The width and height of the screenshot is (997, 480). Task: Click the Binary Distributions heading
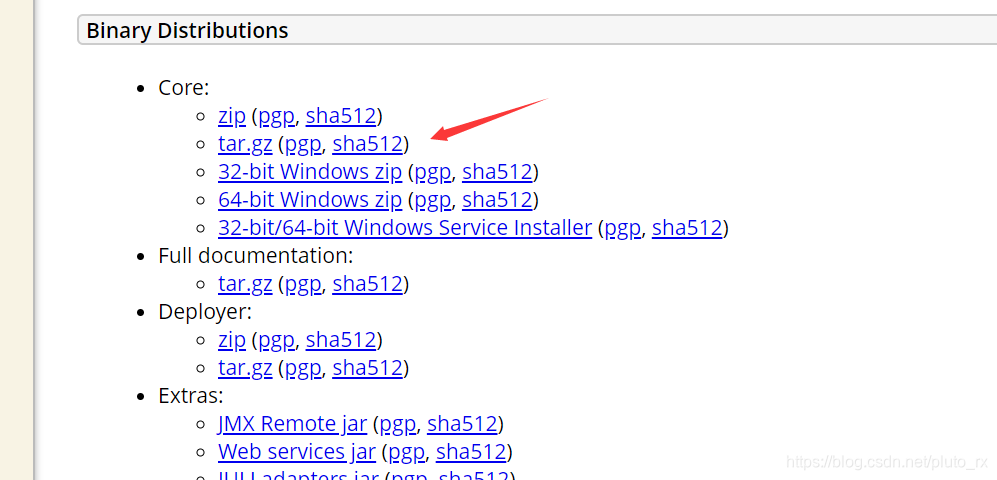(187, 31)
